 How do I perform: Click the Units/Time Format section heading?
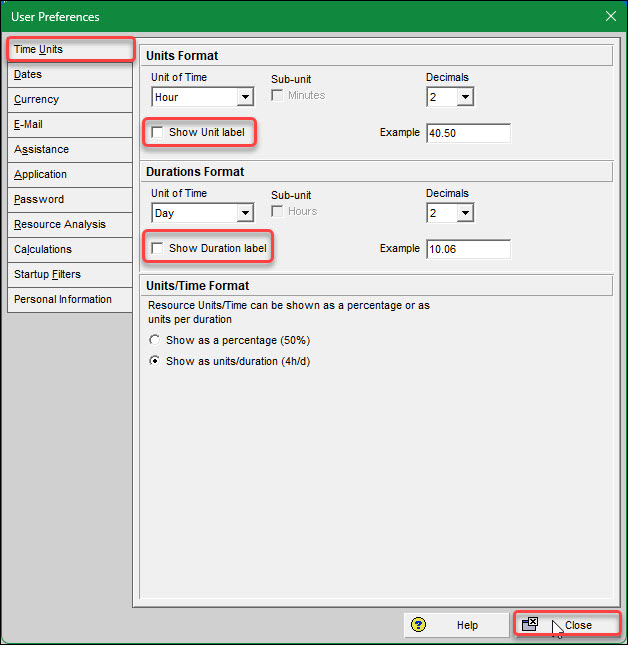197,285
